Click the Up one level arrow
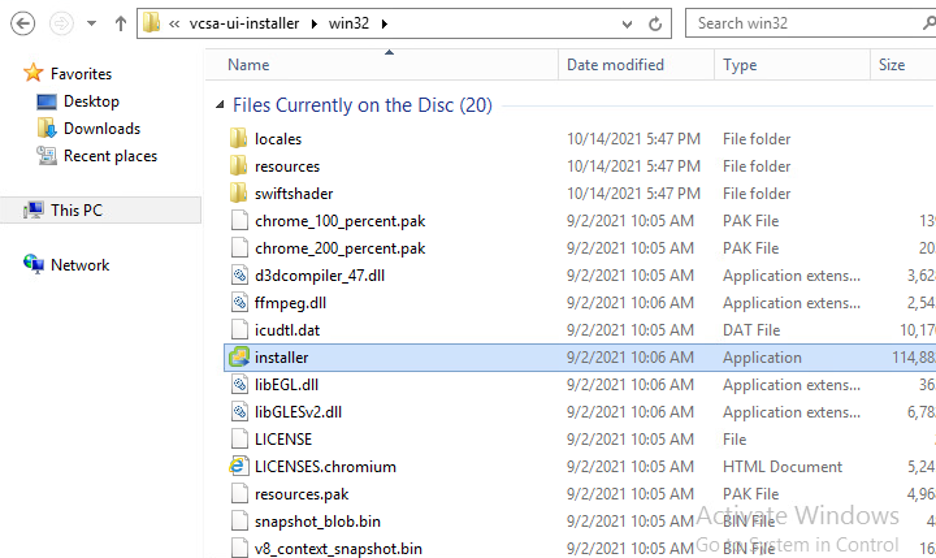Viewport: 936px width, 558px height. click(x=121, y=23)
